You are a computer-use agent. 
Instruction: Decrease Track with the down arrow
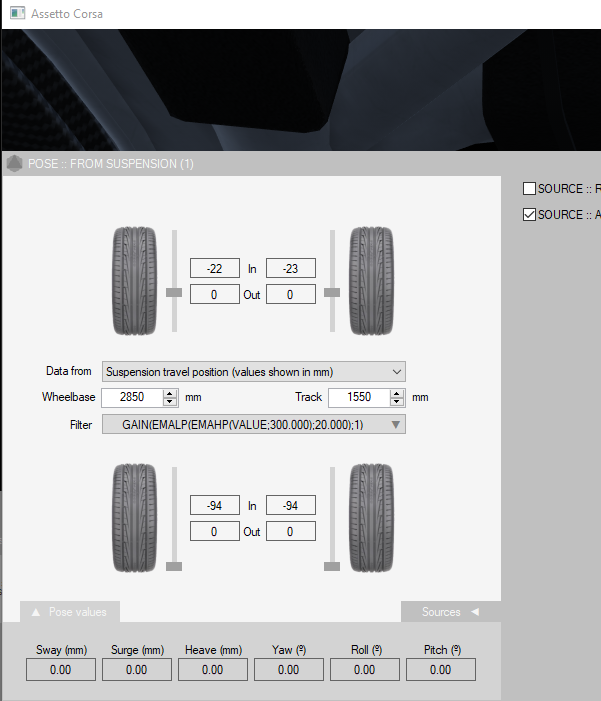coord(397,401)
